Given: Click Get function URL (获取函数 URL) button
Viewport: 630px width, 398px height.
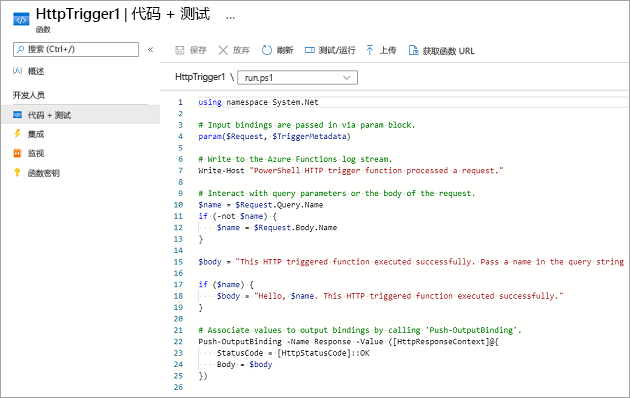Looking at the screenshot, I should [442, 51].
